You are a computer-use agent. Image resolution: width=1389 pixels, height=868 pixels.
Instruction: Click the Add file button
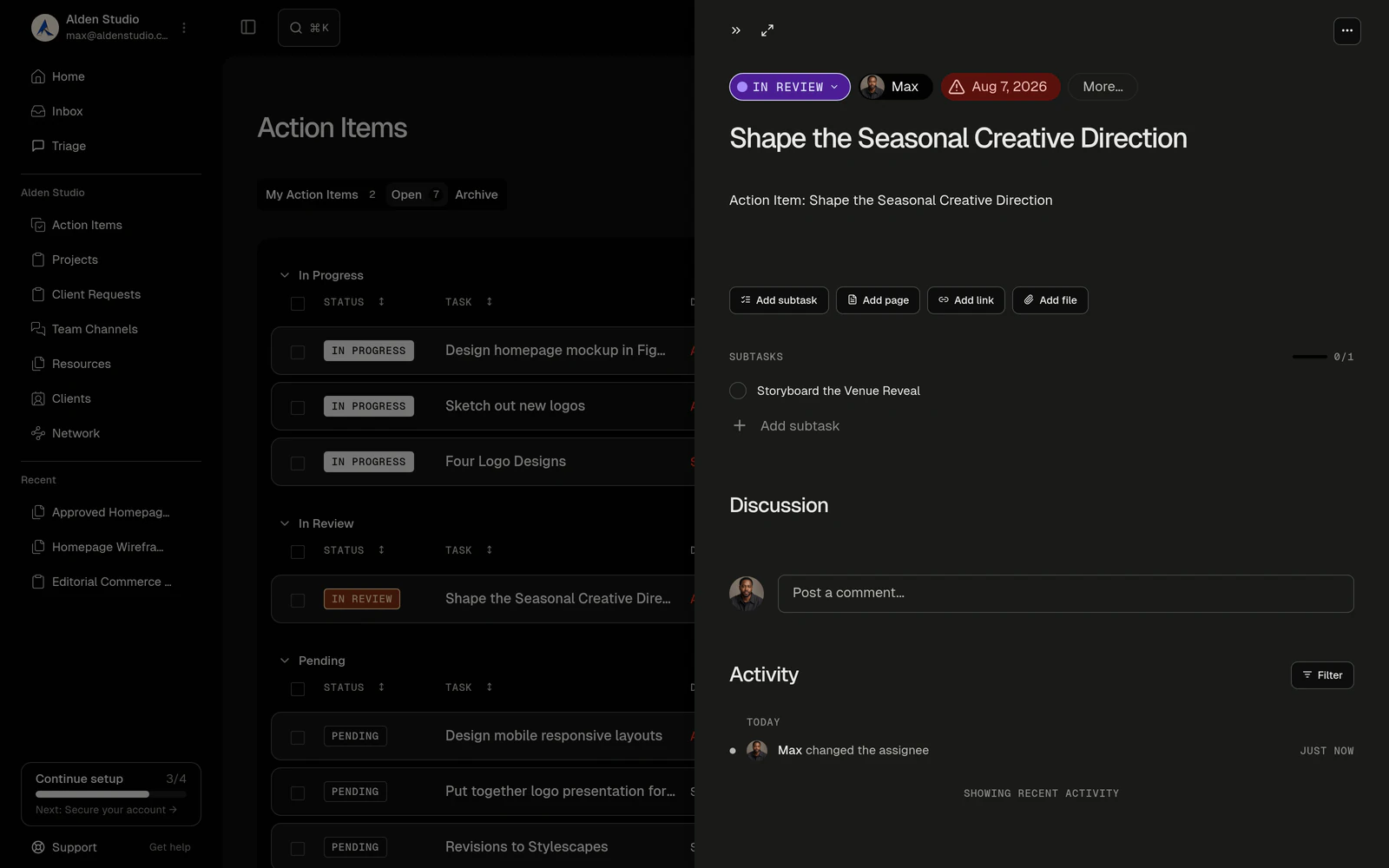1050,300
